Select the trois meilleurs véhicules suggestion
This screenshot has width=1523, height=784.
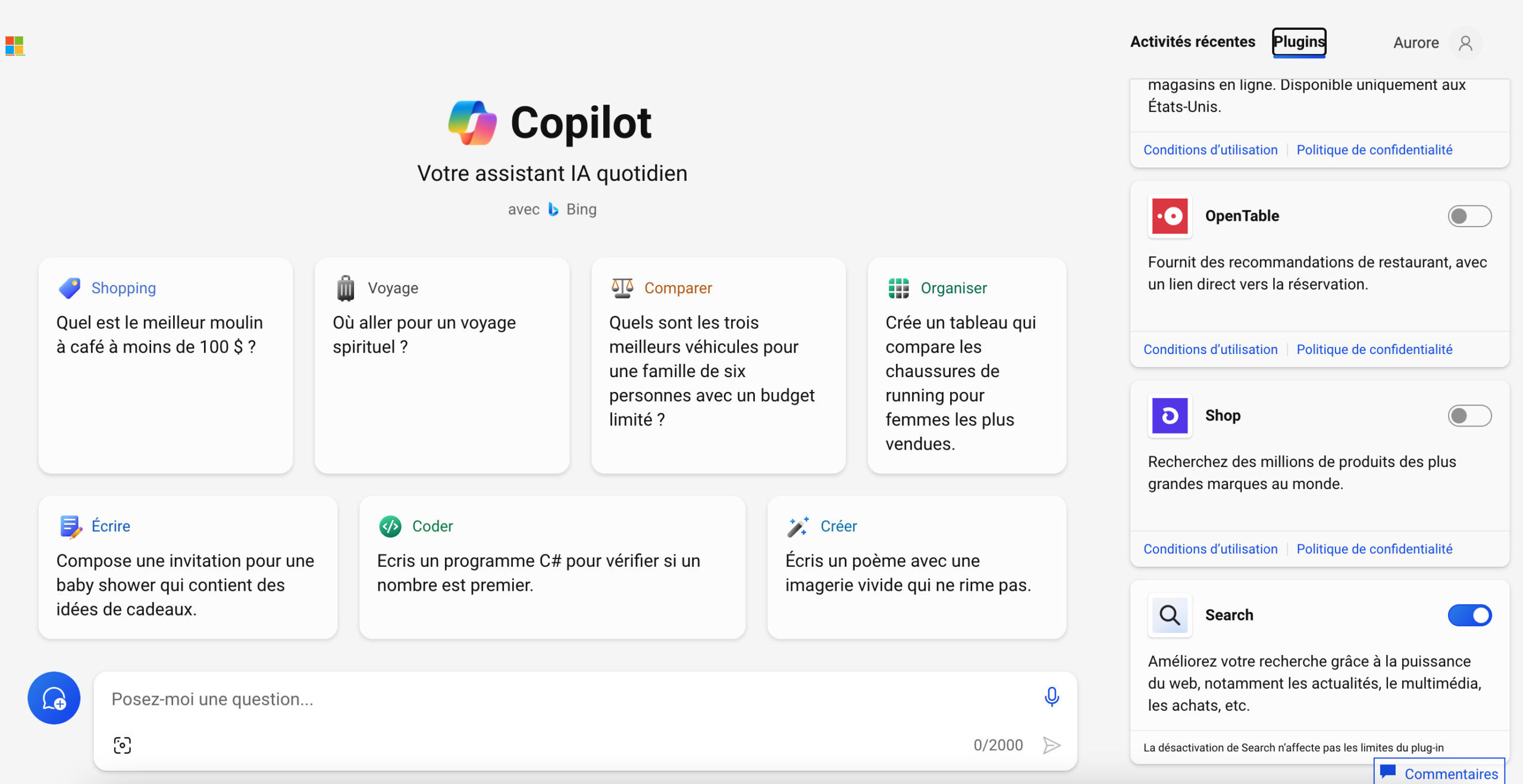pos(718,366)
